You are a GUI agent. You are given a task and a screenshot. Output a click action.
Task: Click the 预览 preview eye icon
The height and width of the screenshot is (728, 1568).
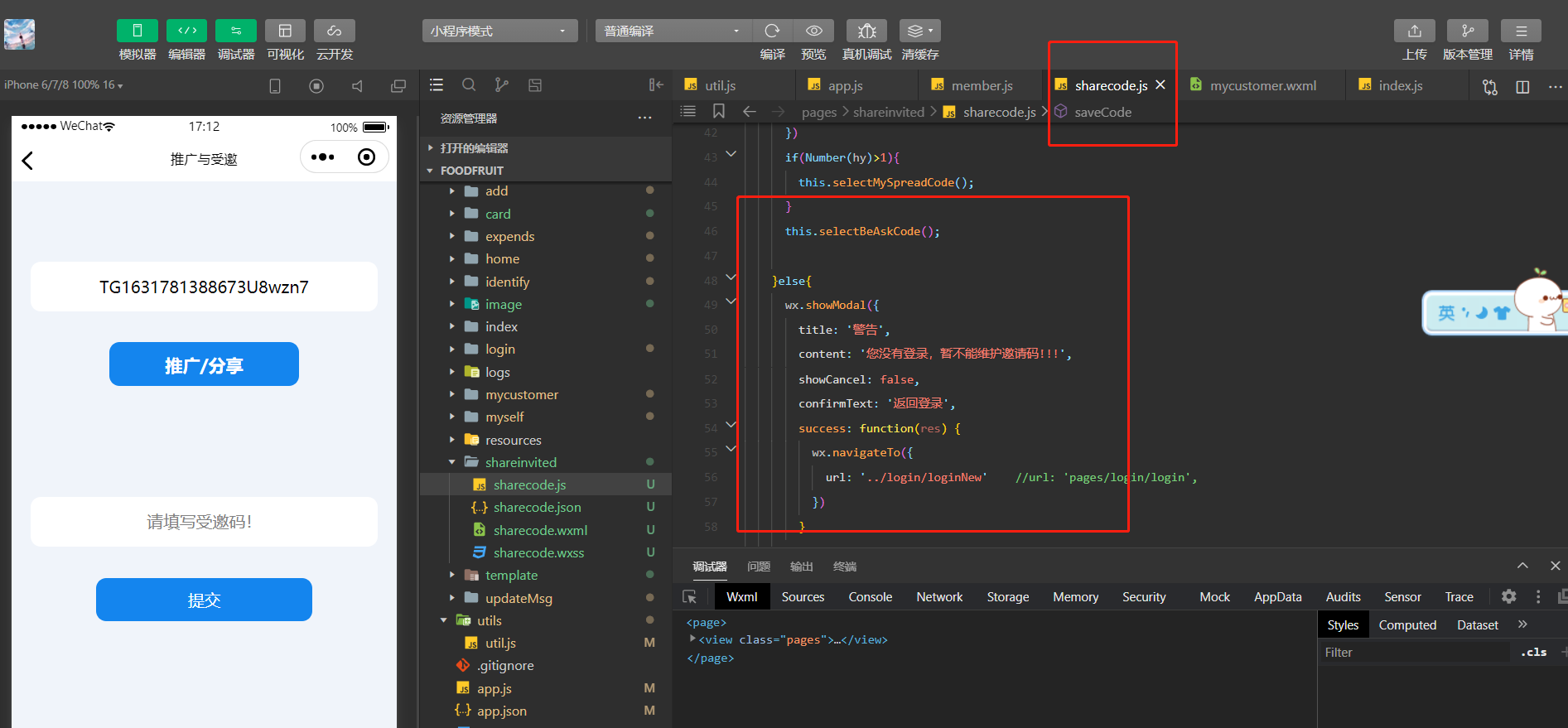814,31
